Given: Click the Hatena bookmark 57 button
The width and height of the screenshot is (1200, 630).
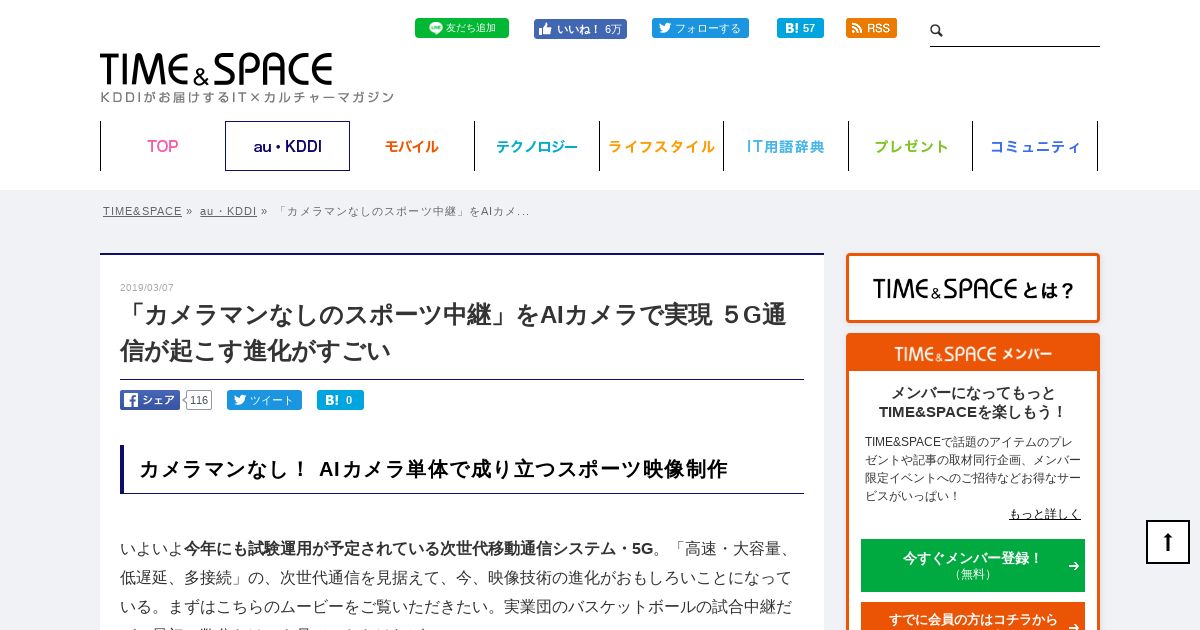Looking at the screenshot, I should 800,28.
